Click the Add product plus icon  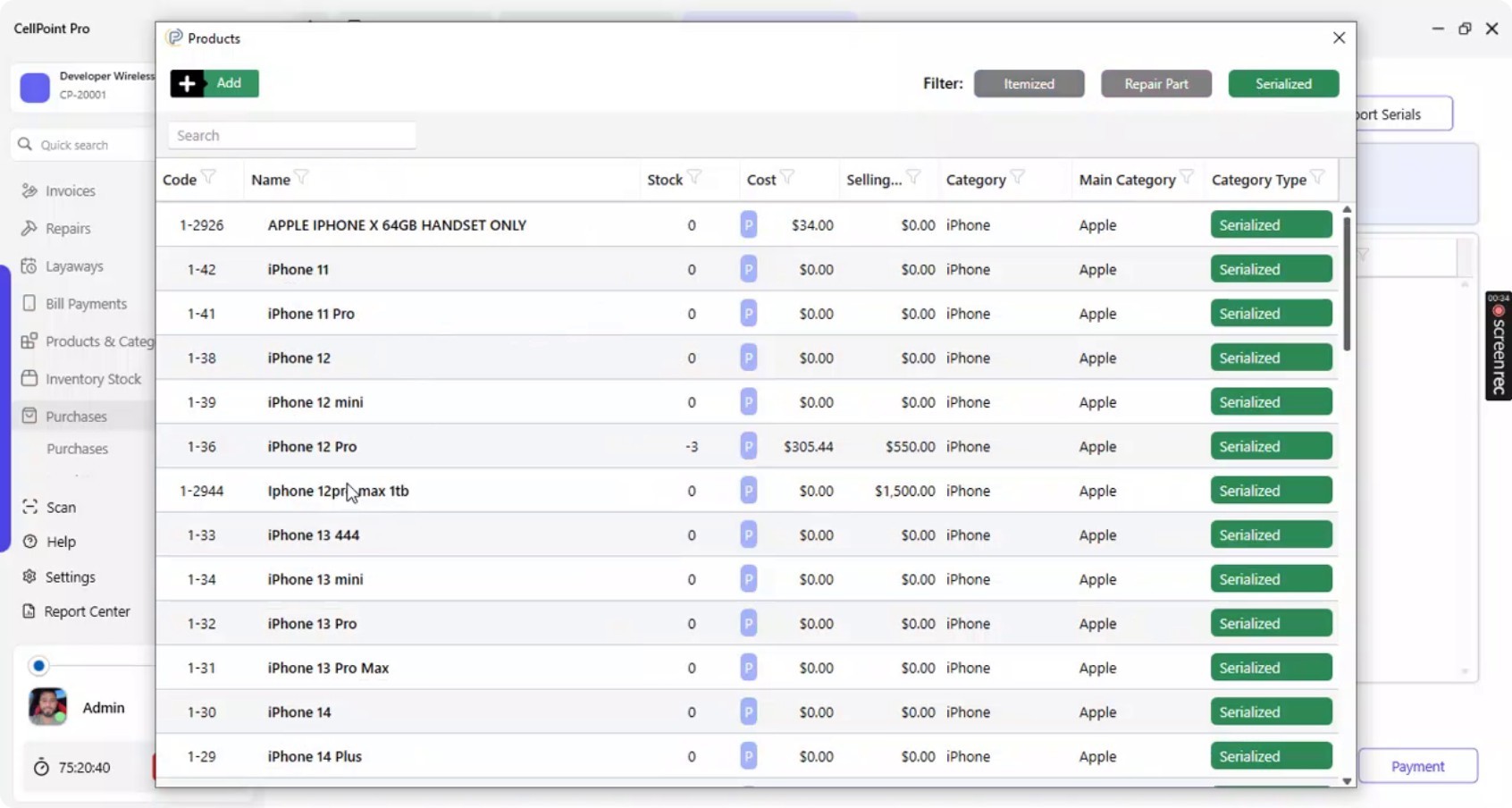click(x=187, y=83)
